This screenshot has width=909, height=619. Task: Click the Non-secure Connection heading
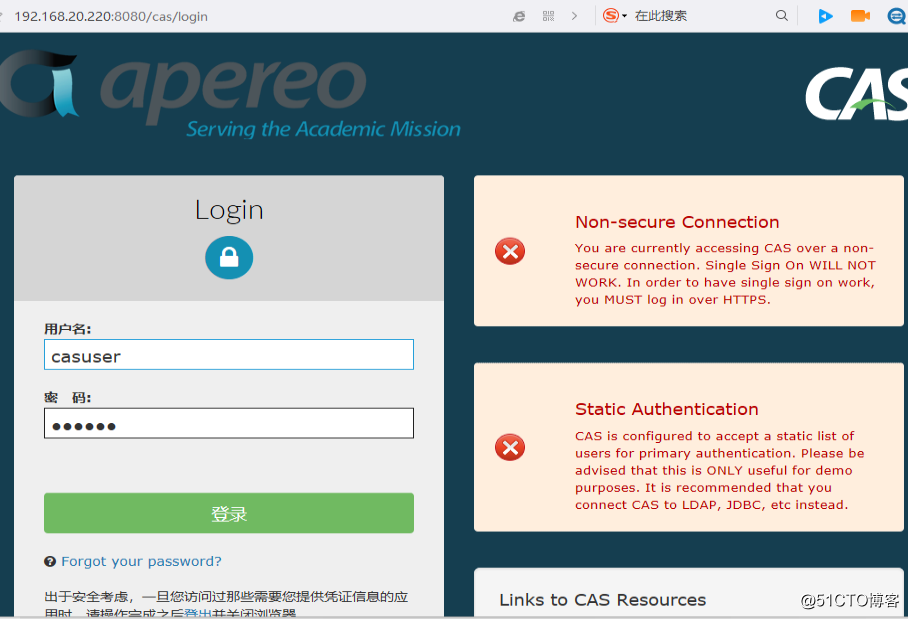(x=677, y=222)
